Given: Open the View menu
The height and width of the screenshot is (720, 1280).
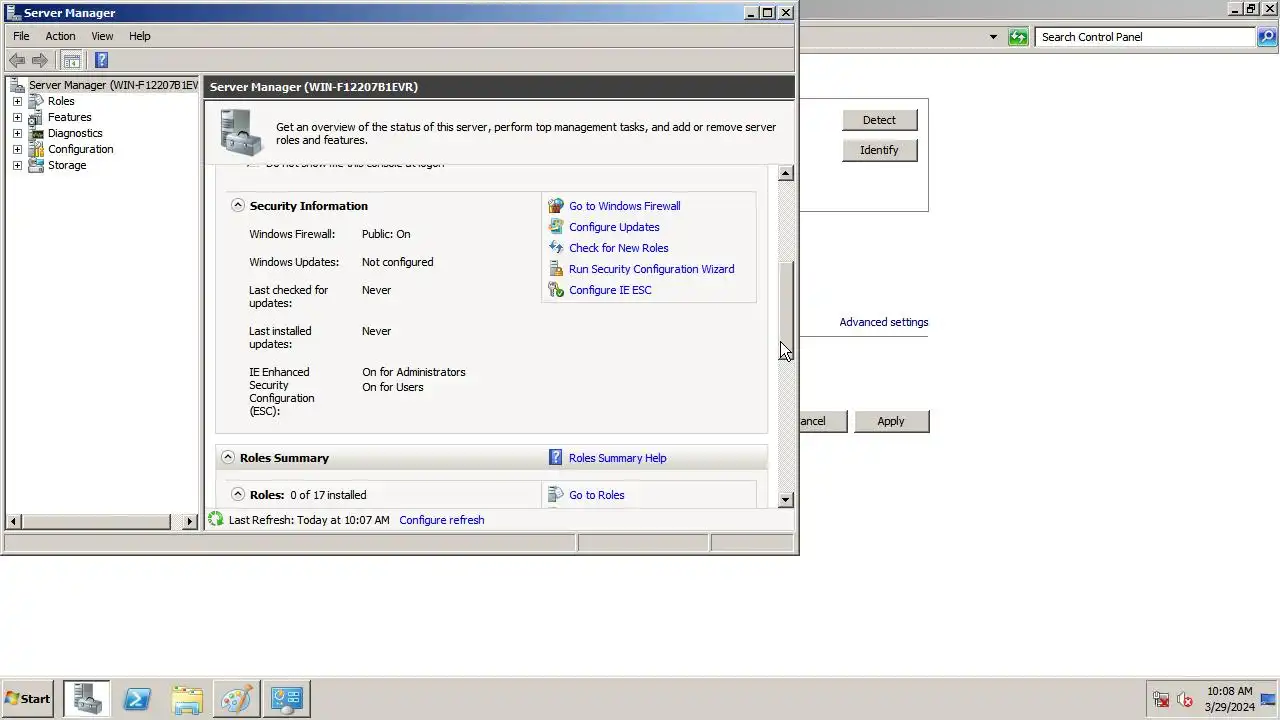Looking at the screenshot, I should 102,36.
